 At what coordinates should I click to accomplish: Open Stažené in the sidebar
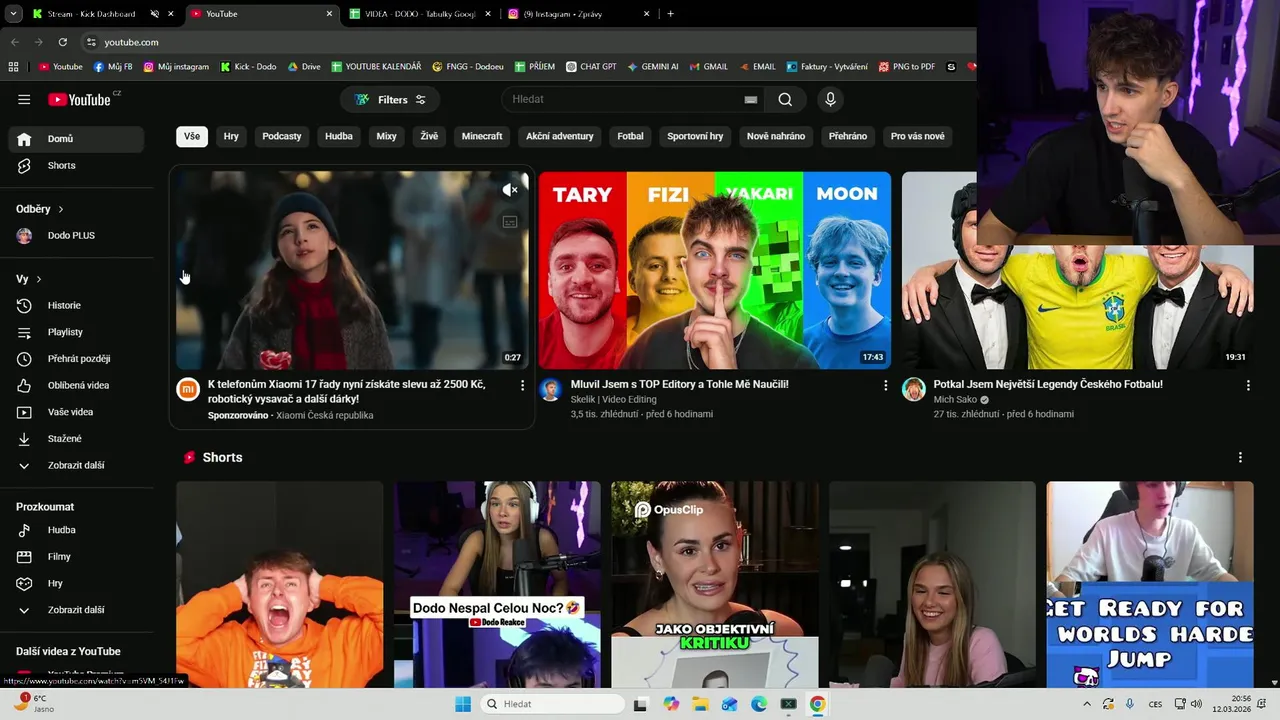coord(76,439)
